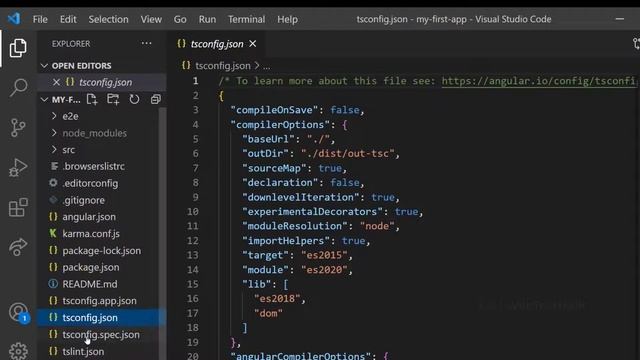The image size is (640, 360).
Task: Collapse all folders in the Explorer
Action: coord(156,99)
